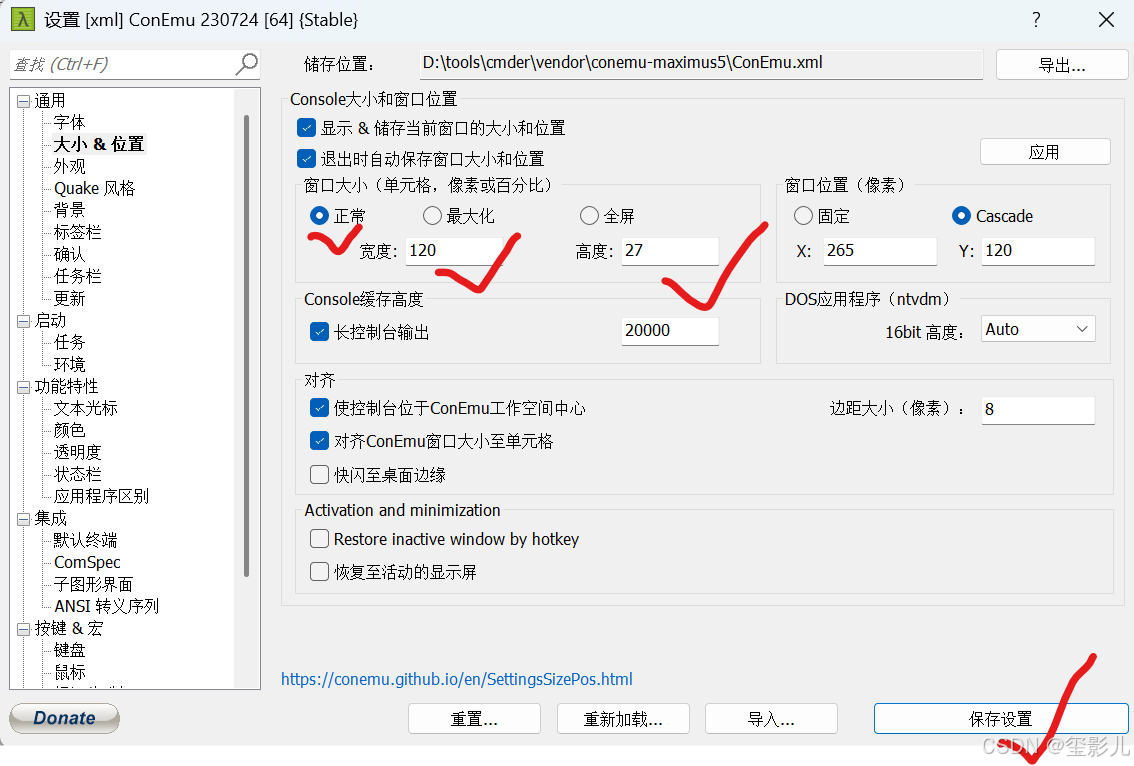Screen dimensions: 1134x766
Task: Open the 文本光标 settings page
Action: point(85,408)
